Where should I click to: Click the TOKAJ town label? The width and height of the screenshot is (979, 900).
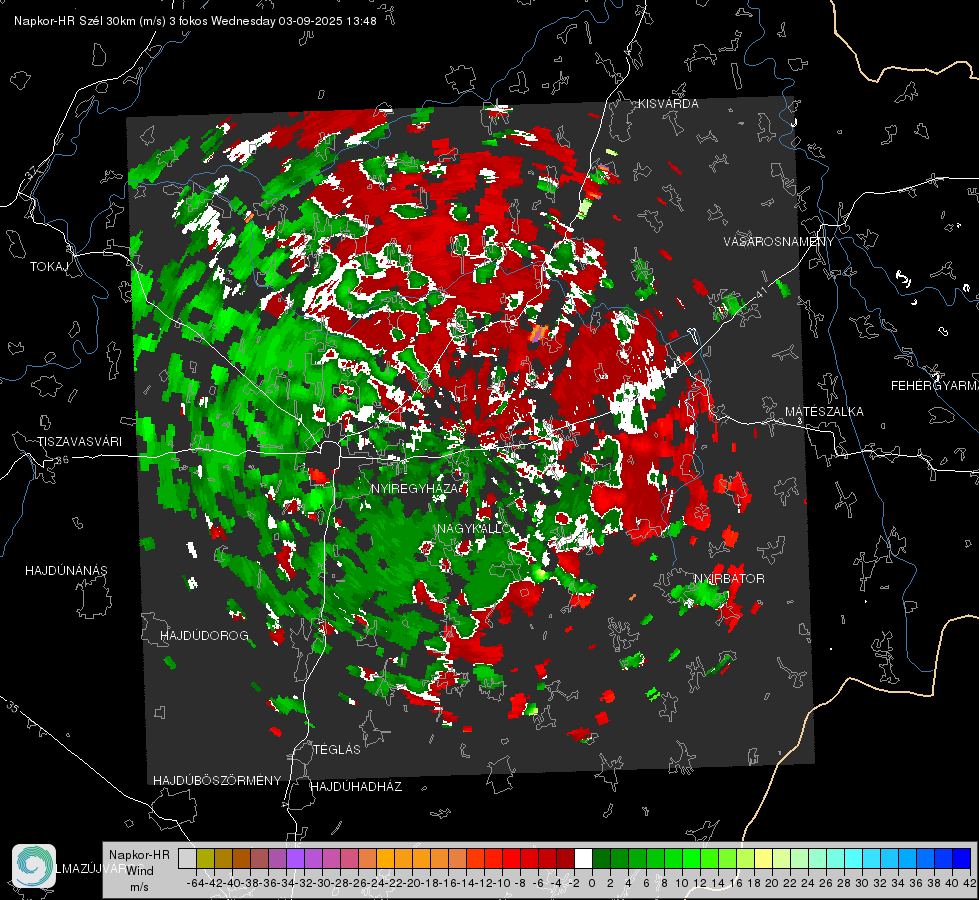pos(49,267)
